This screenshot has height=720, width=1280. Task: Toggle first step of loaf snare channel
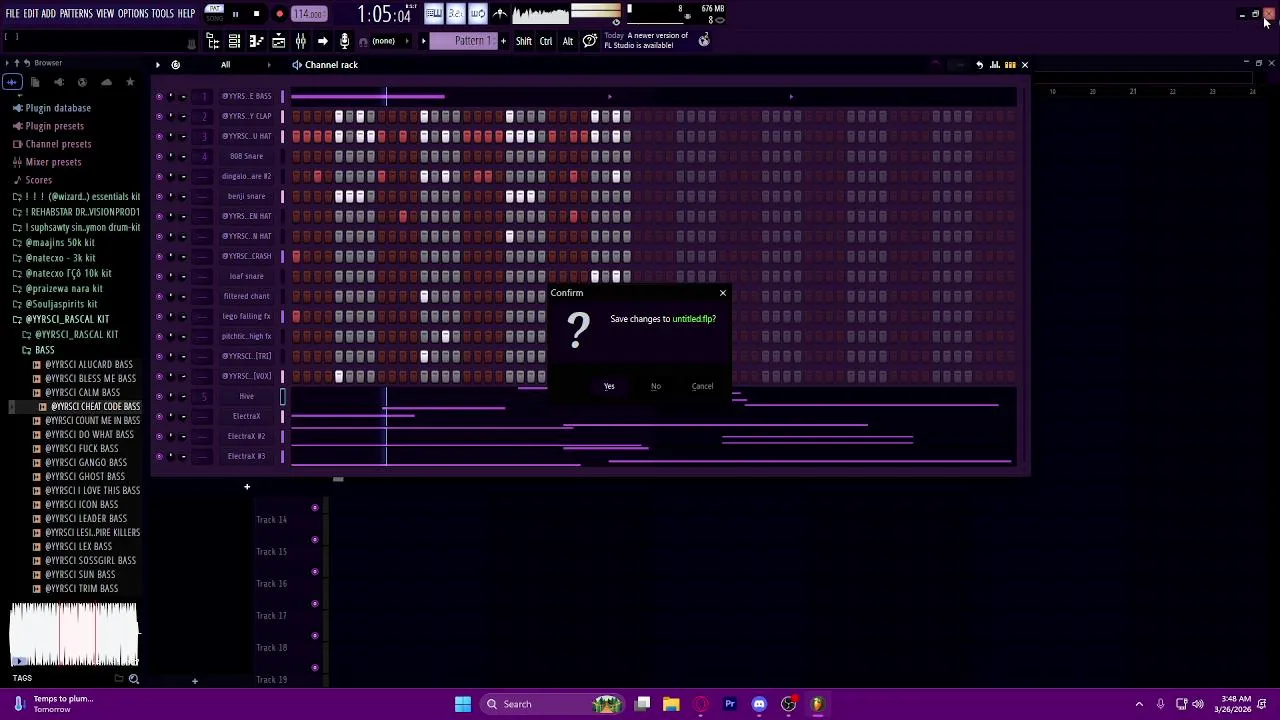point(296,276)
